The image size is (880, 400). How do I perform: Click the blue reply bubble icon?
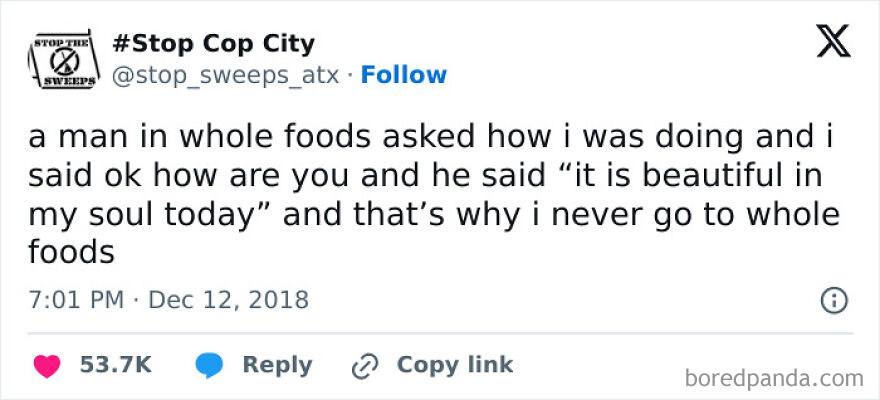click(208, 365)
